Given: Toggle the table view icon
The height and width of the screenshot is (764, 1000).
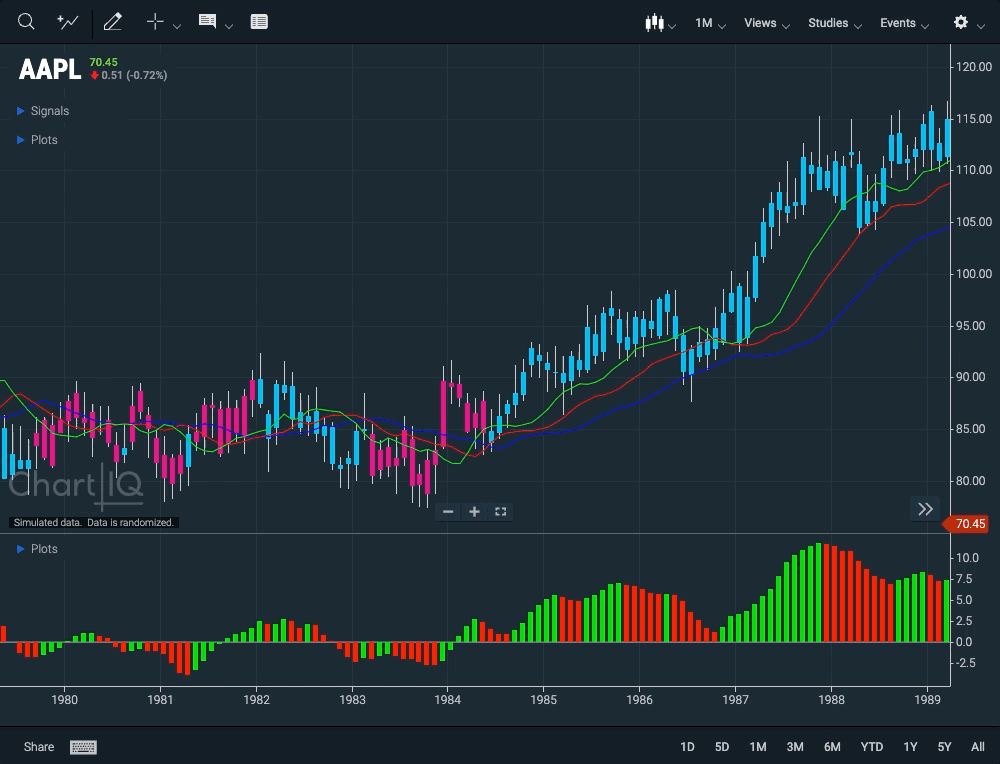Looking at the screenshot, I should point(259,22).
